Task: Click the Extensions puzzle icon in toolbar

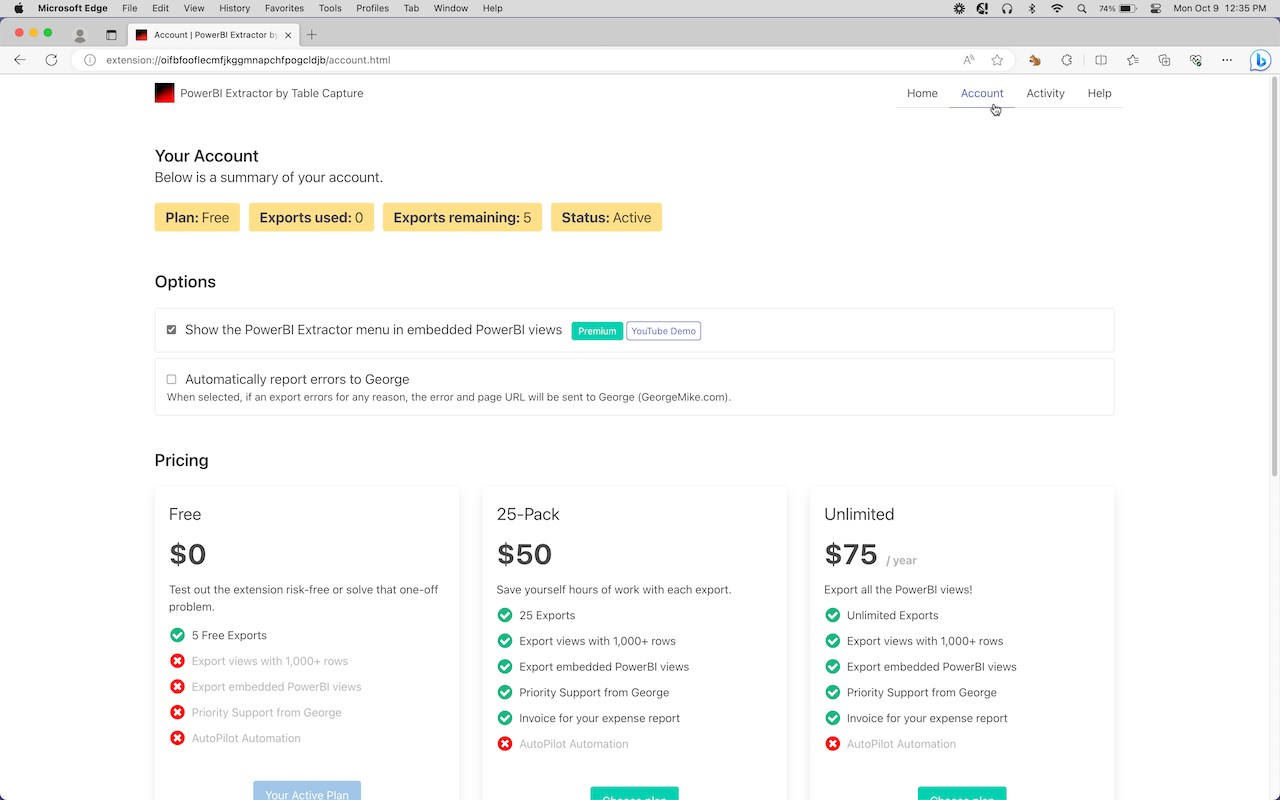Action: 1067,60
